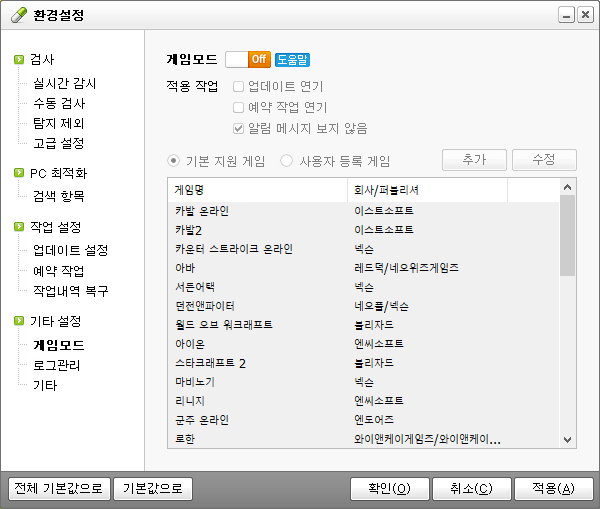
Task: Select the 아바 game row
Action: 364,268
